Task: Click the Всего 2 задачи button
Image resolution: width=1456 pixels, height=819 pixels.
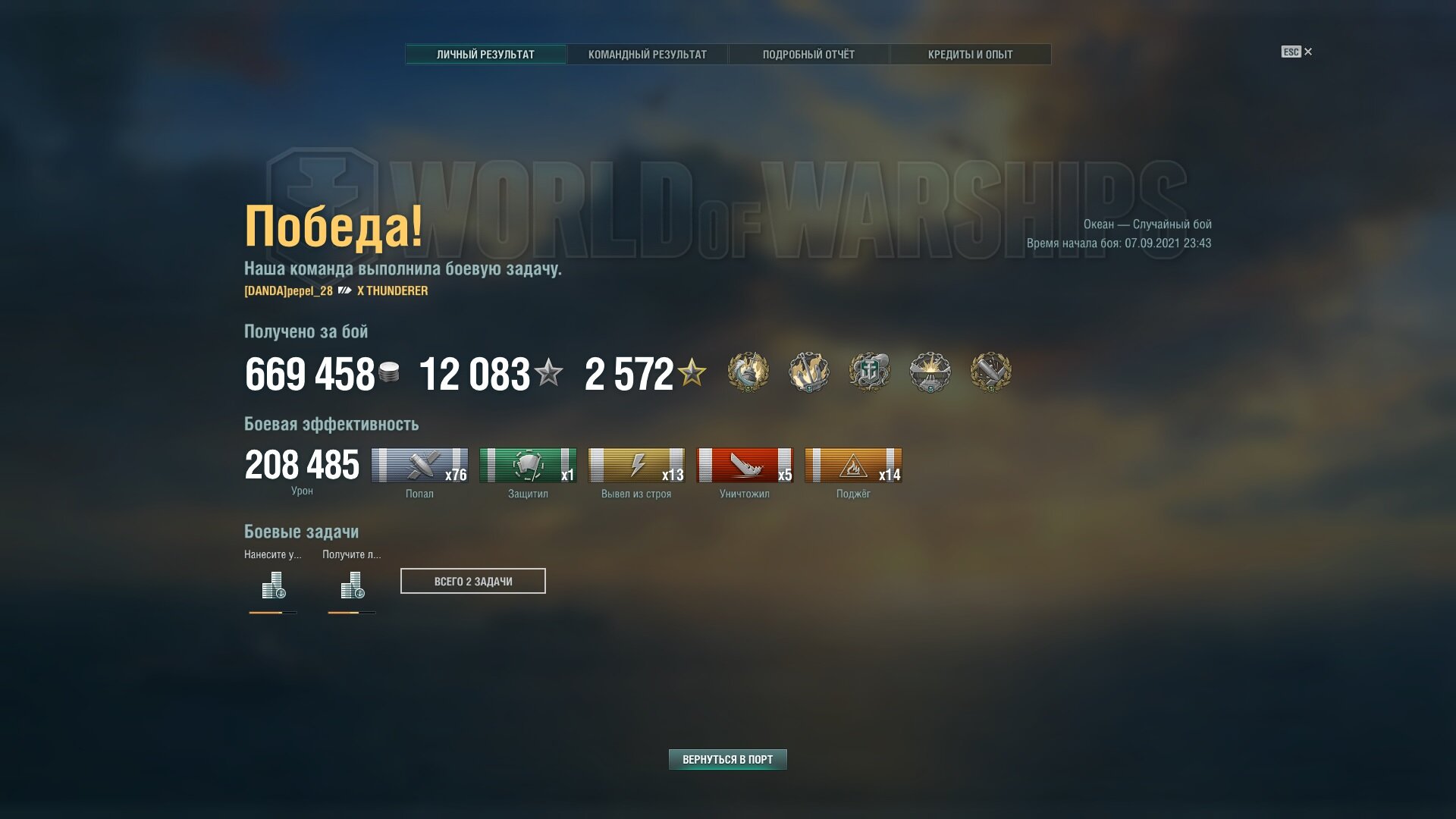Action: click(473, 581)
